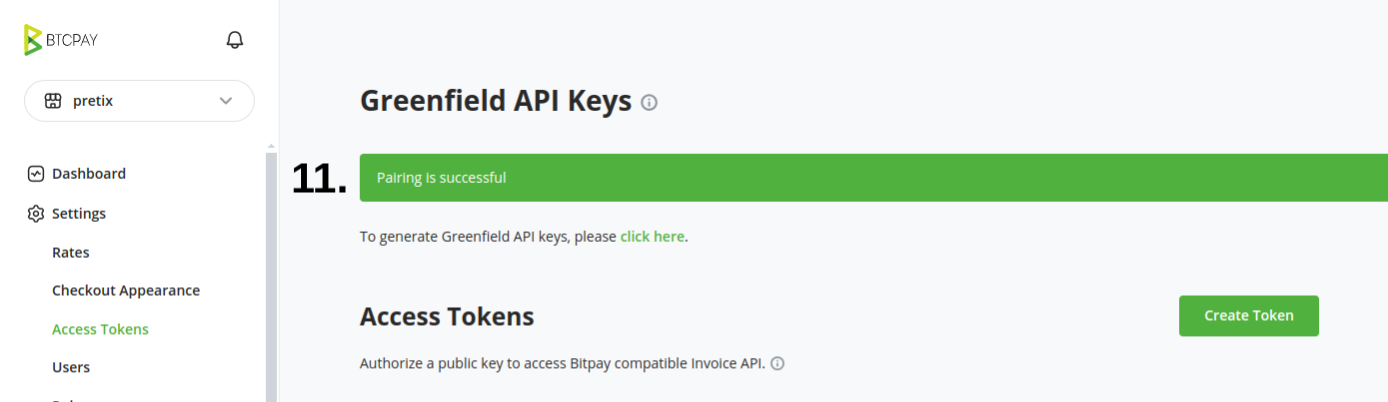Image resolution: width=1388 pixels, height=402 pixels.
Task: Click the "Pairing is successful" banner
Action: pos(870,178)
